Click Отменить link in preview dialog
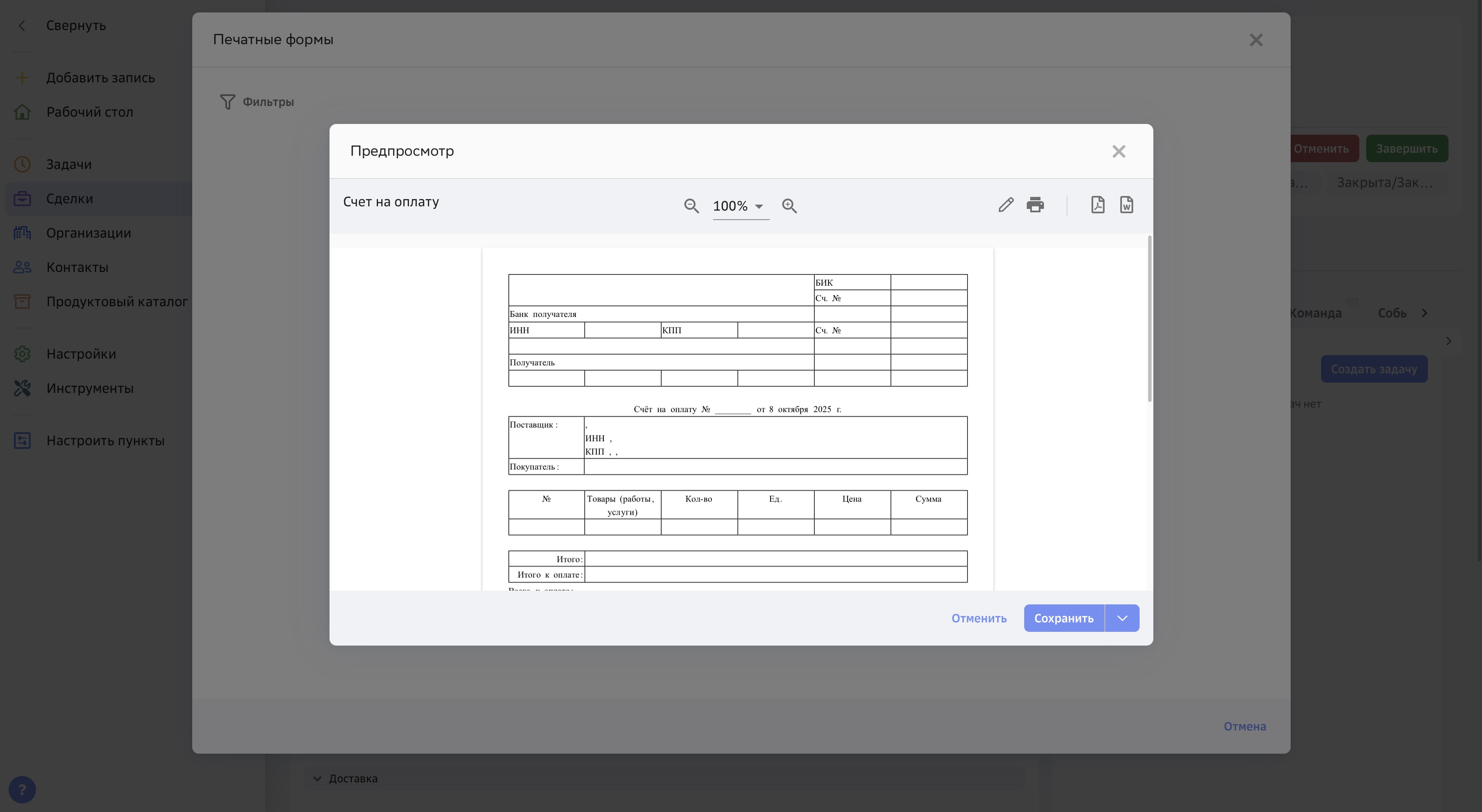This screenshot has width=1482, height=812. 979,618
